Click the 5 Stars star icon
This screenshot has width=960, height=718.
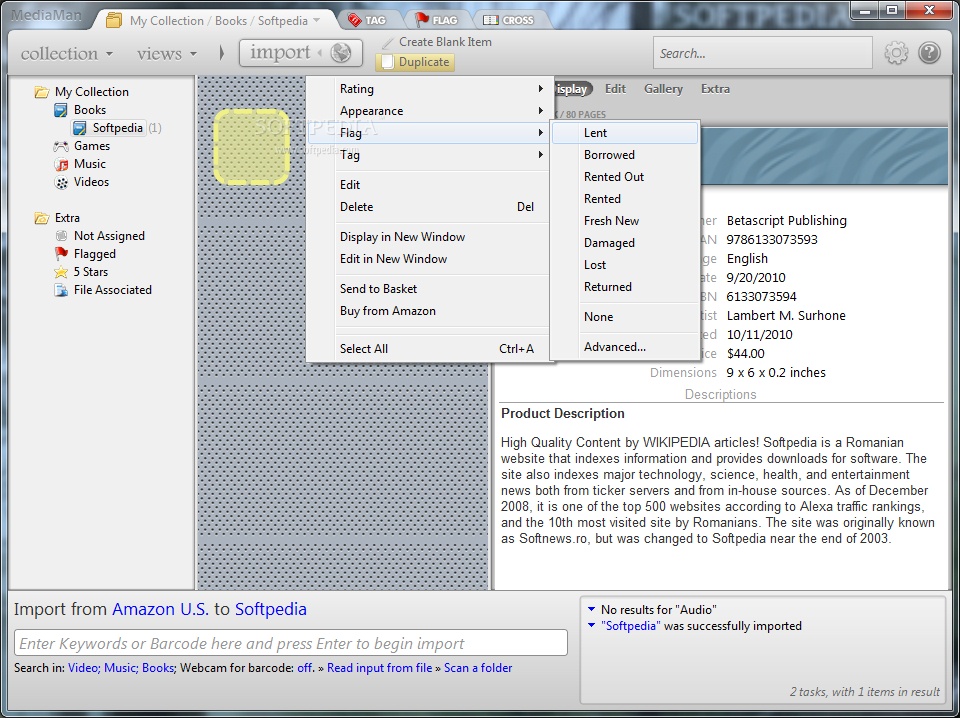point(61,272)
